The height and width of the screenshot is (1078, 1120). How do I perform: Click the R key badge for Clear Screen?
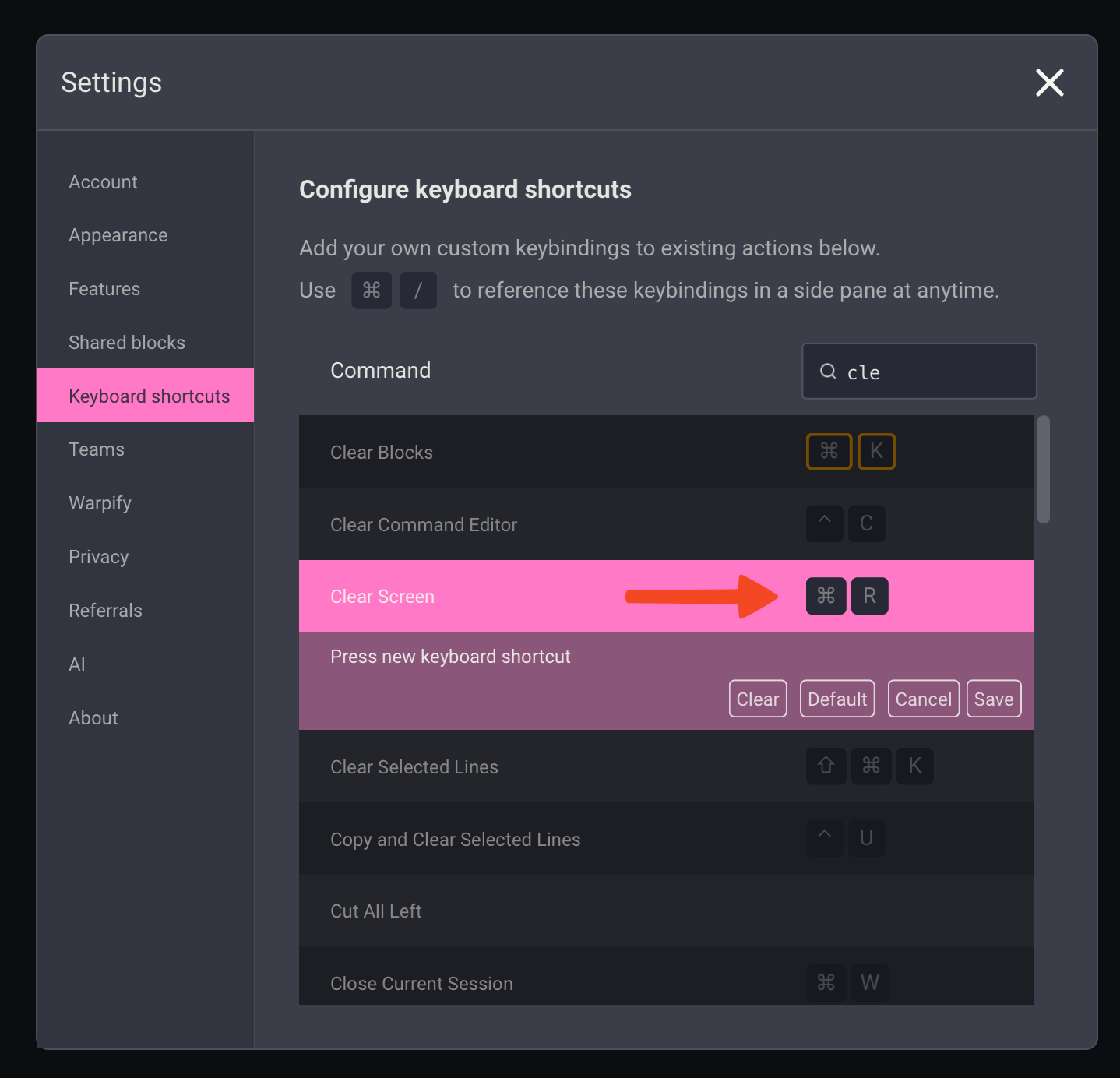tap(870, 596)
